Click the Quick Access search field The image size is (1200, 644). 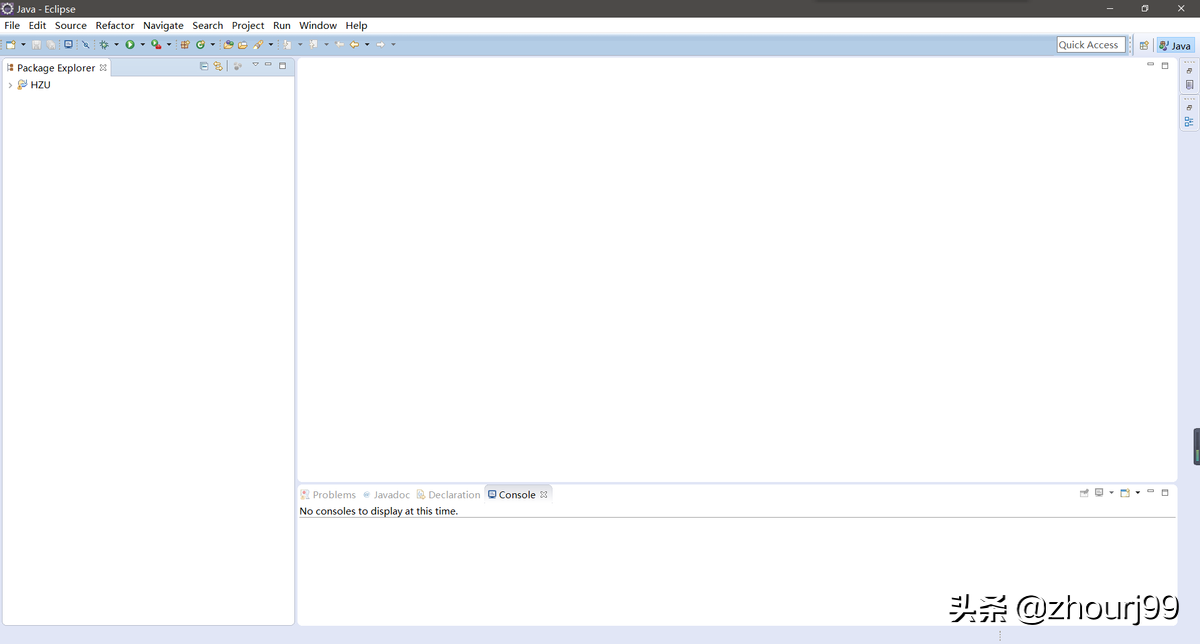[x=1090, y=45]
